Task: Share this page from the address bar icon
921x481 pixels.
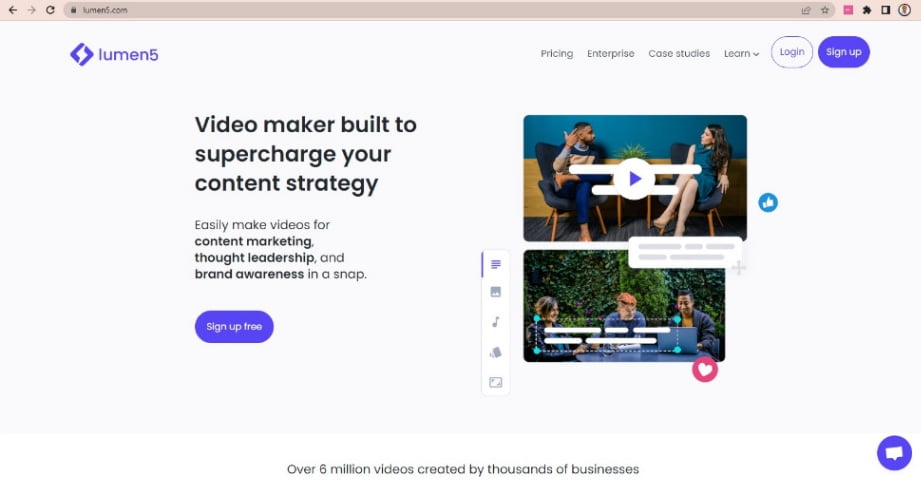Action: (x=806, y=10)
